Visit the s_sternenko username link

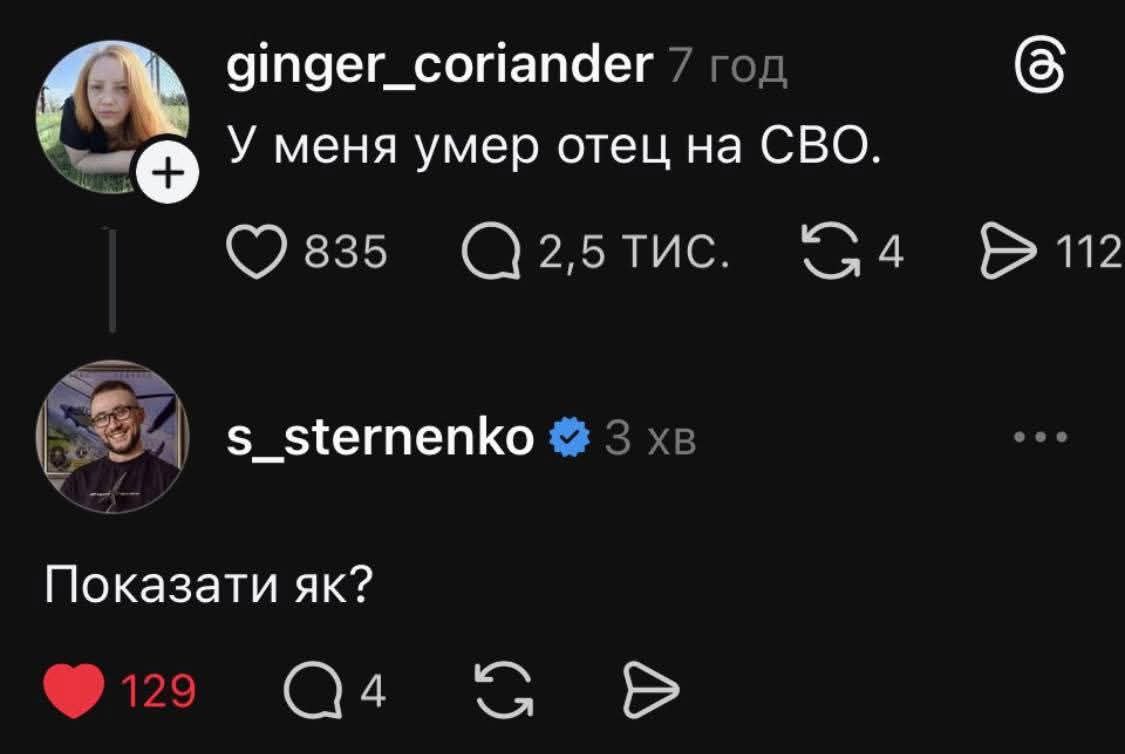(380, 437)
